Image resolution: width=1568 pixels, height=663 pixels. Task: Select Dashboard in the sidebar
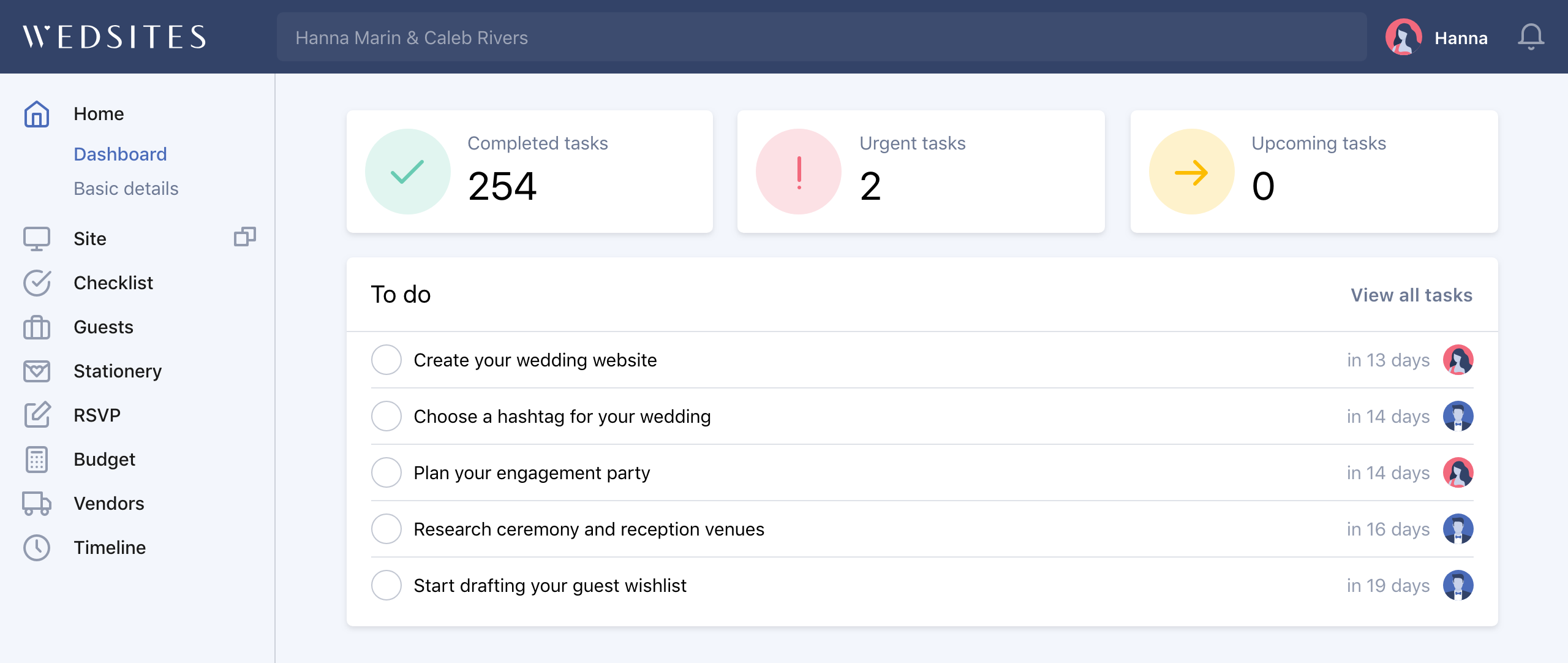point(120,154)
